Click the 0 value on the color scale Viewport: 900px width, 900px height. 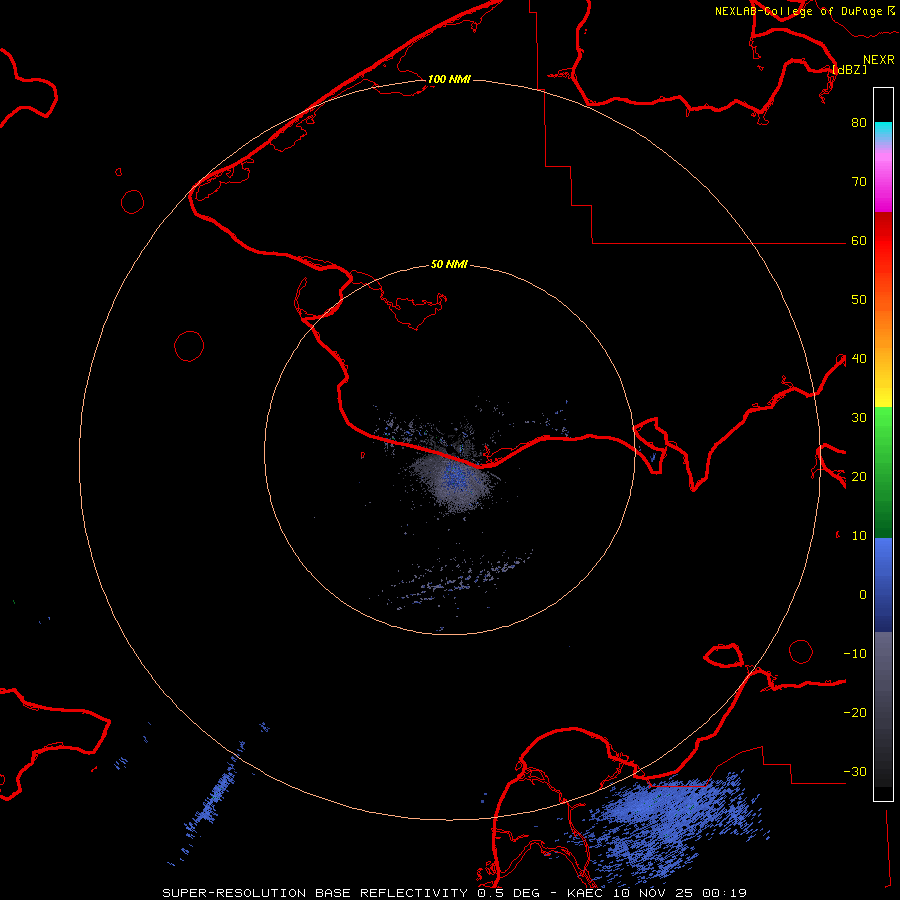pyautogui.click(x=863, y=595)
